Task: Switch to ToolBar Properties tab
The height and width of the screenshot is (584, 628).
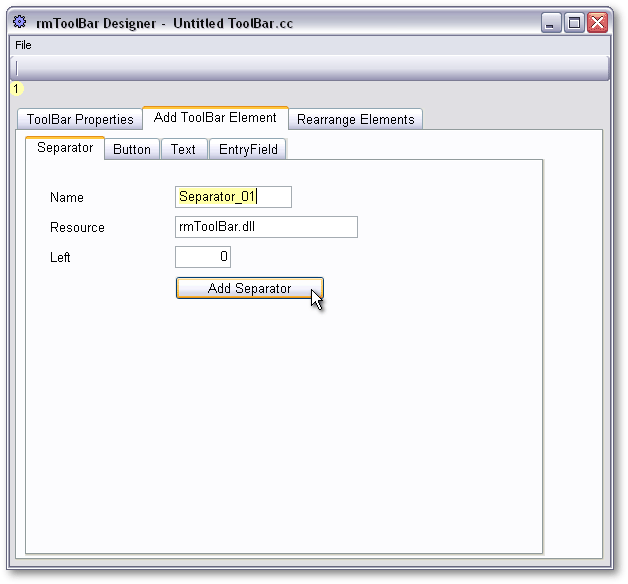Action: pos(80,119)
